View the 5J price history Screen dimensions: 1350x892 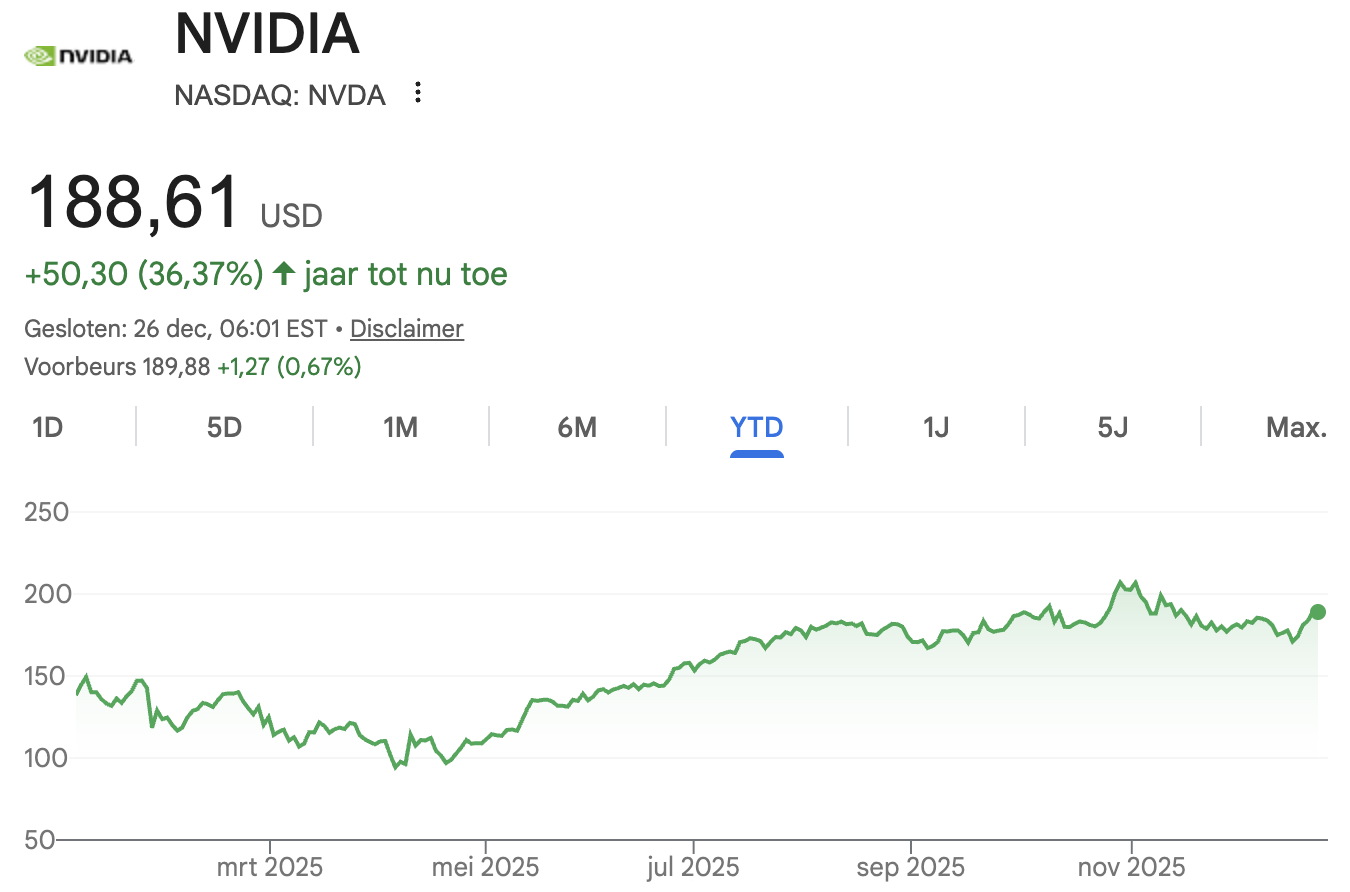click(x=1112, y=428)
